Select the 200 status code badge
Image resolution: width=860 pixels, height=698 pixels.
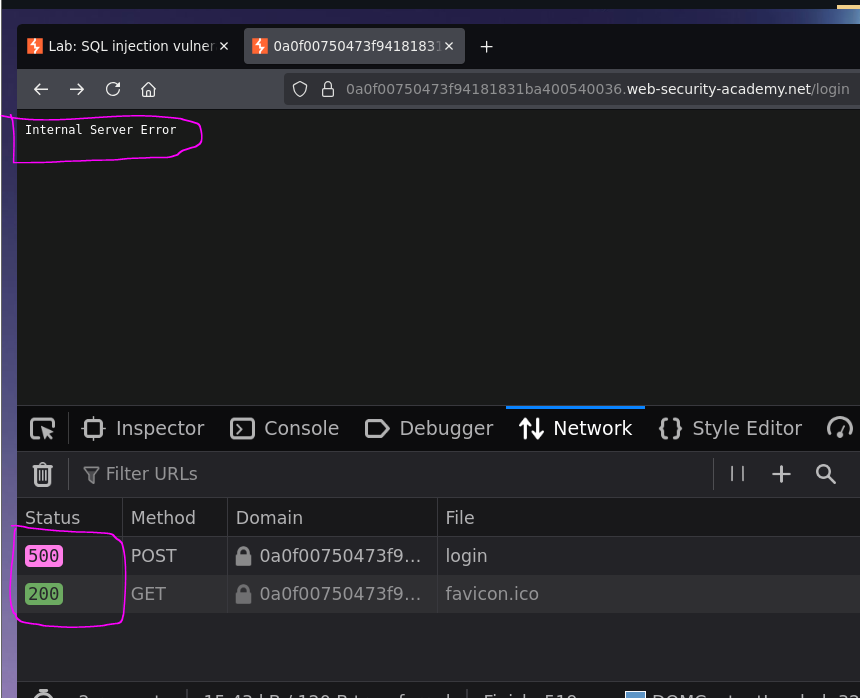pyautogui.click(x=44, y=594)
